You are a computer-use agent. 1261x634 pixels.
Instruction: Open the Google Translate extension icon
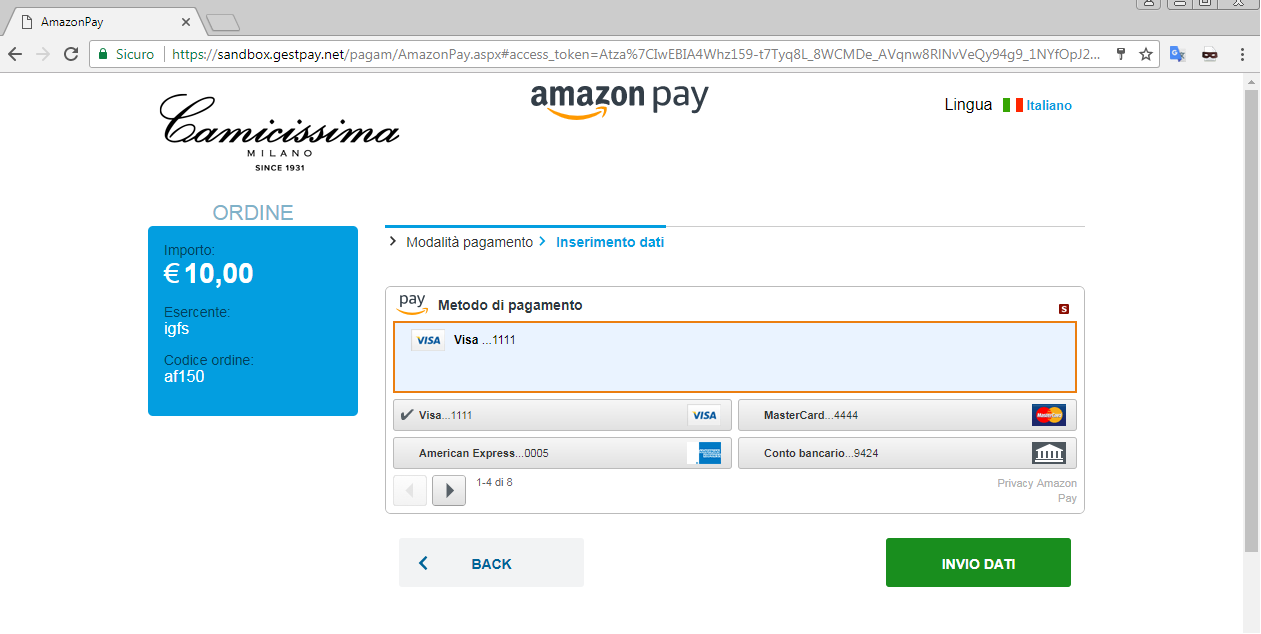(x=1178, y=54)
